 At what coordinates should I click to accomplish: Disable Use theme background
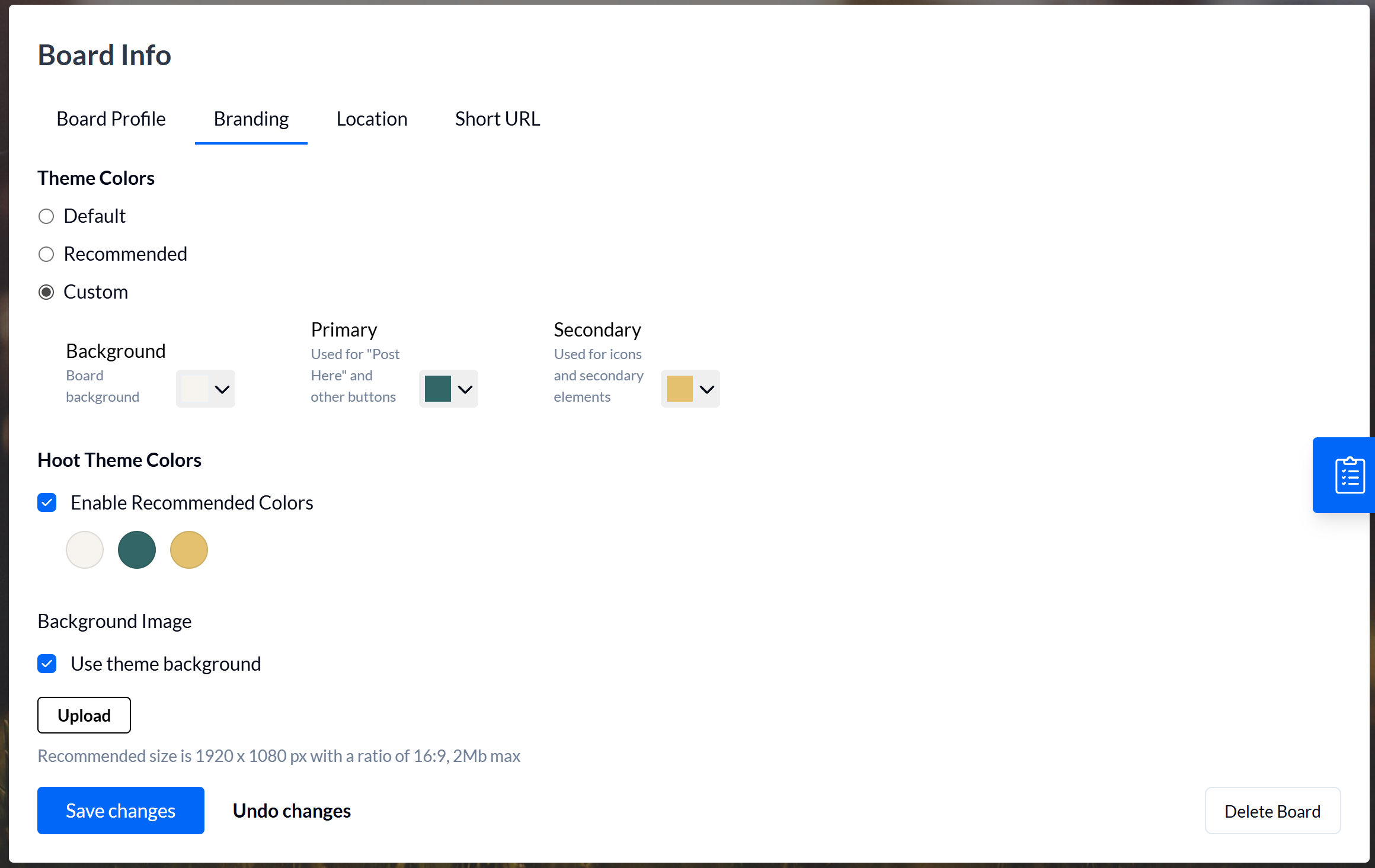pos(47,663)
